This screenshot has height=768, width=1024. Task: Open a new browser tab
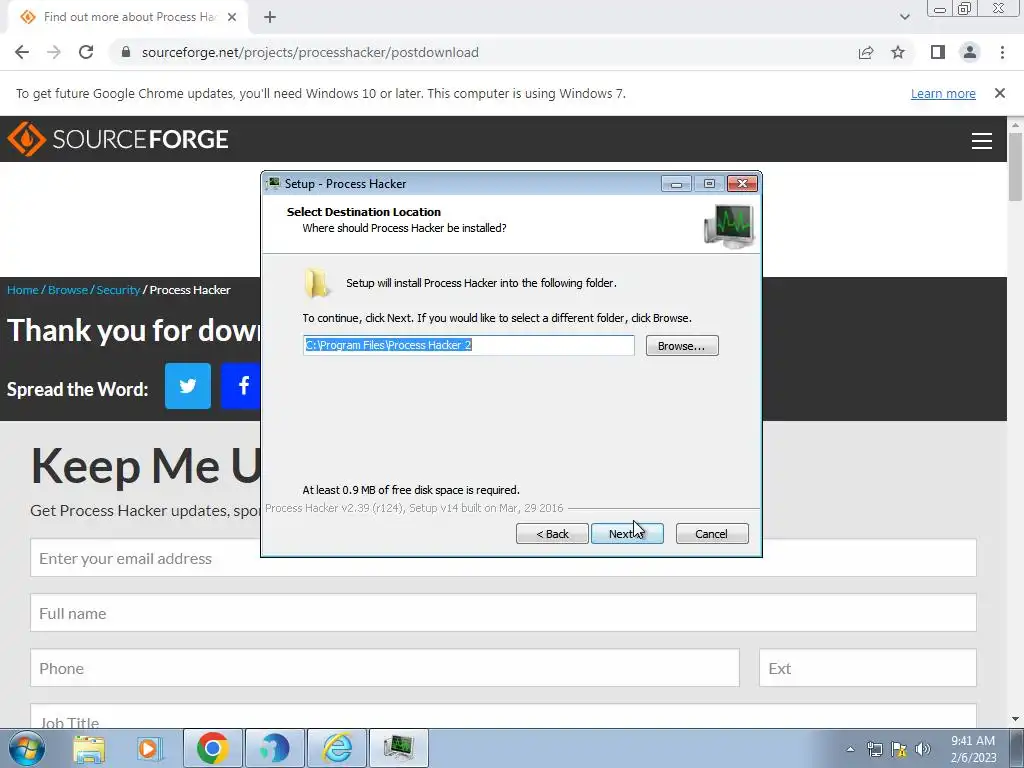point(270,17)
